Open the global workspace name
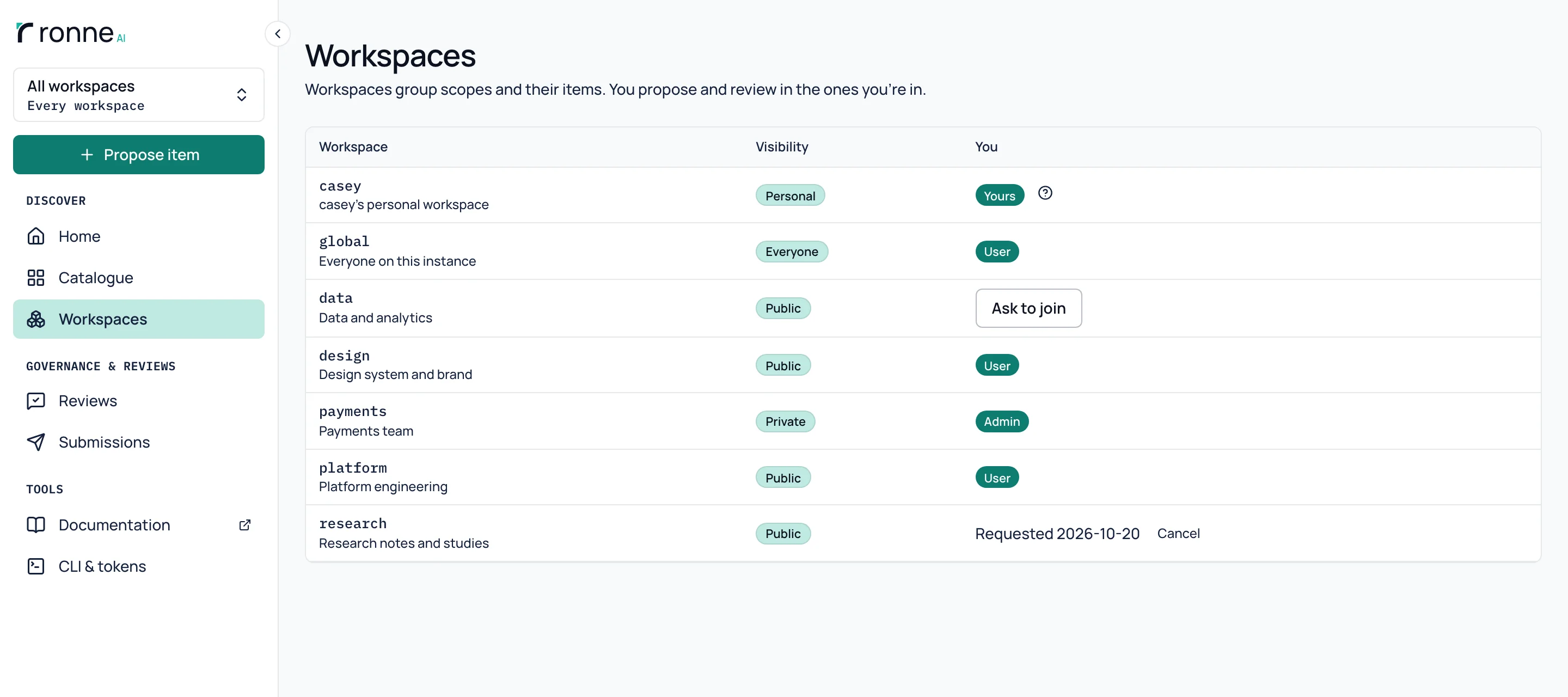The image size is (1568, 697). (344, 241)
